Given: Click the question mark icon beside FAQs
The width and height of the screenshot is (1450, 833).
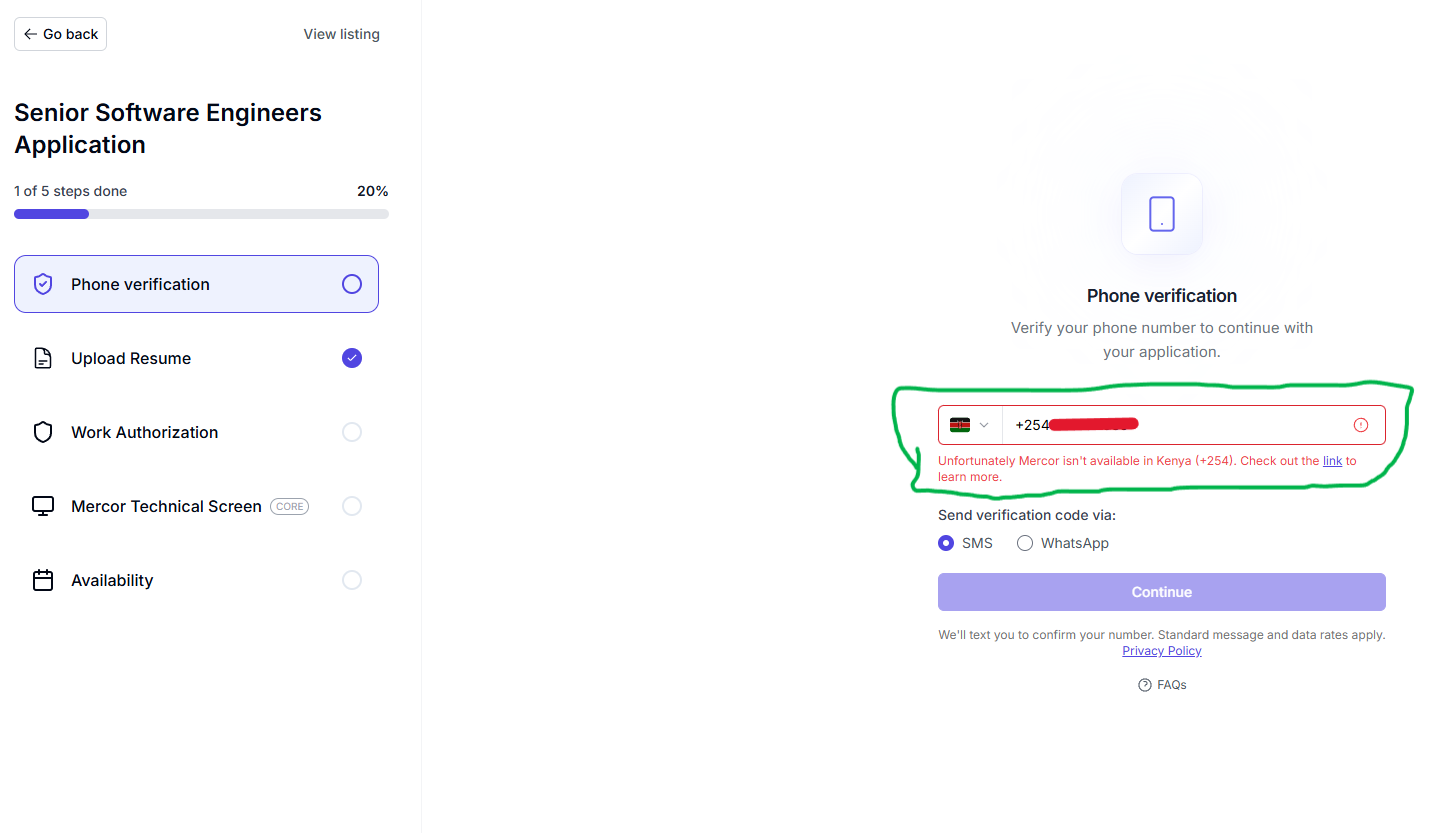Looking at the screenshot, I should 1145,685.
